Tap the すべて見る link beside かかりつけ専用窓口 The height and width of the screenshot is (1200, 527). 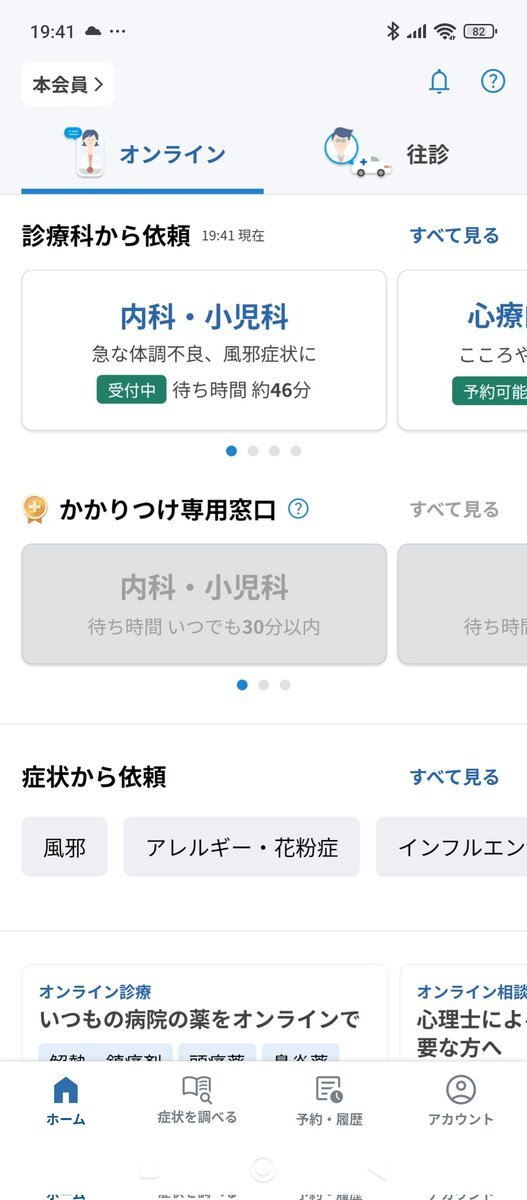tap(454, 509)
